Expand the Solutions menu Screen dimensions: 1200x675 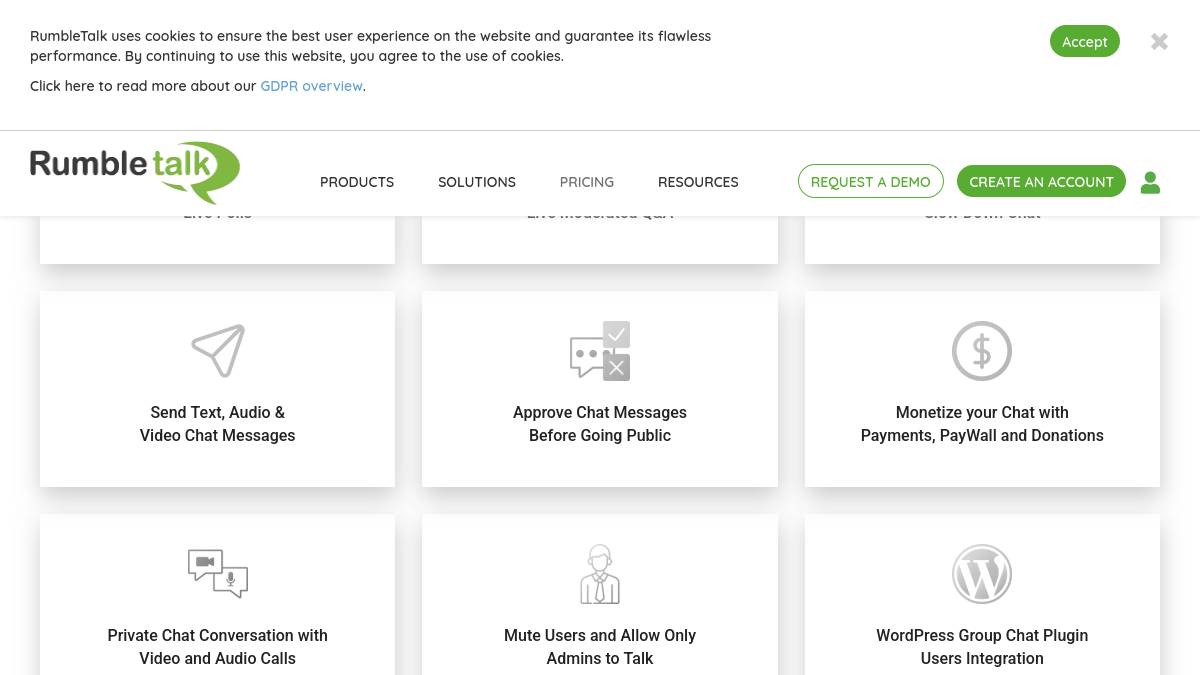[x=477, y=182]
